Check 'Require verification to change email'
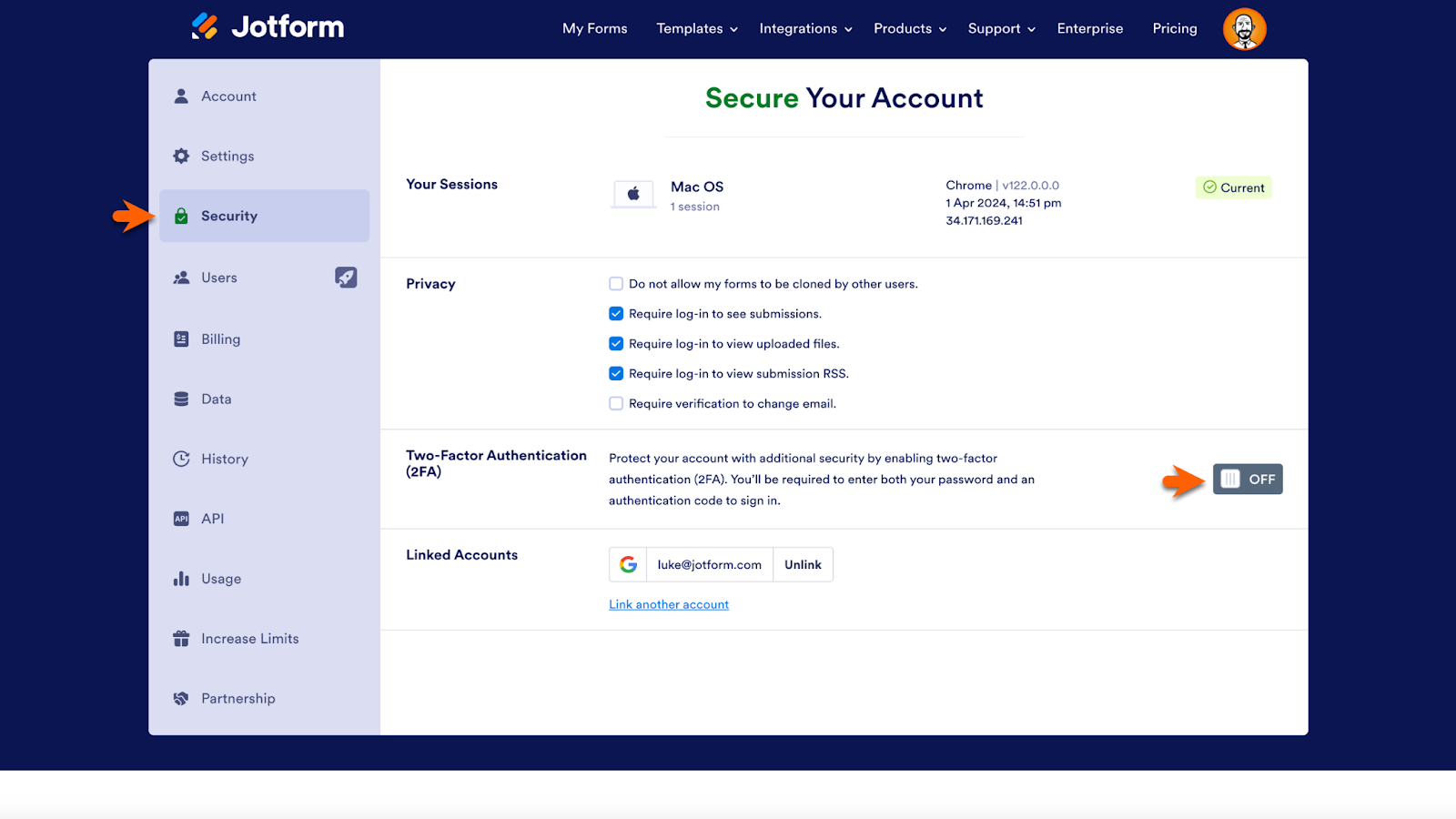The width and height of the screenshot is (1456, 819). coord(616,404)
